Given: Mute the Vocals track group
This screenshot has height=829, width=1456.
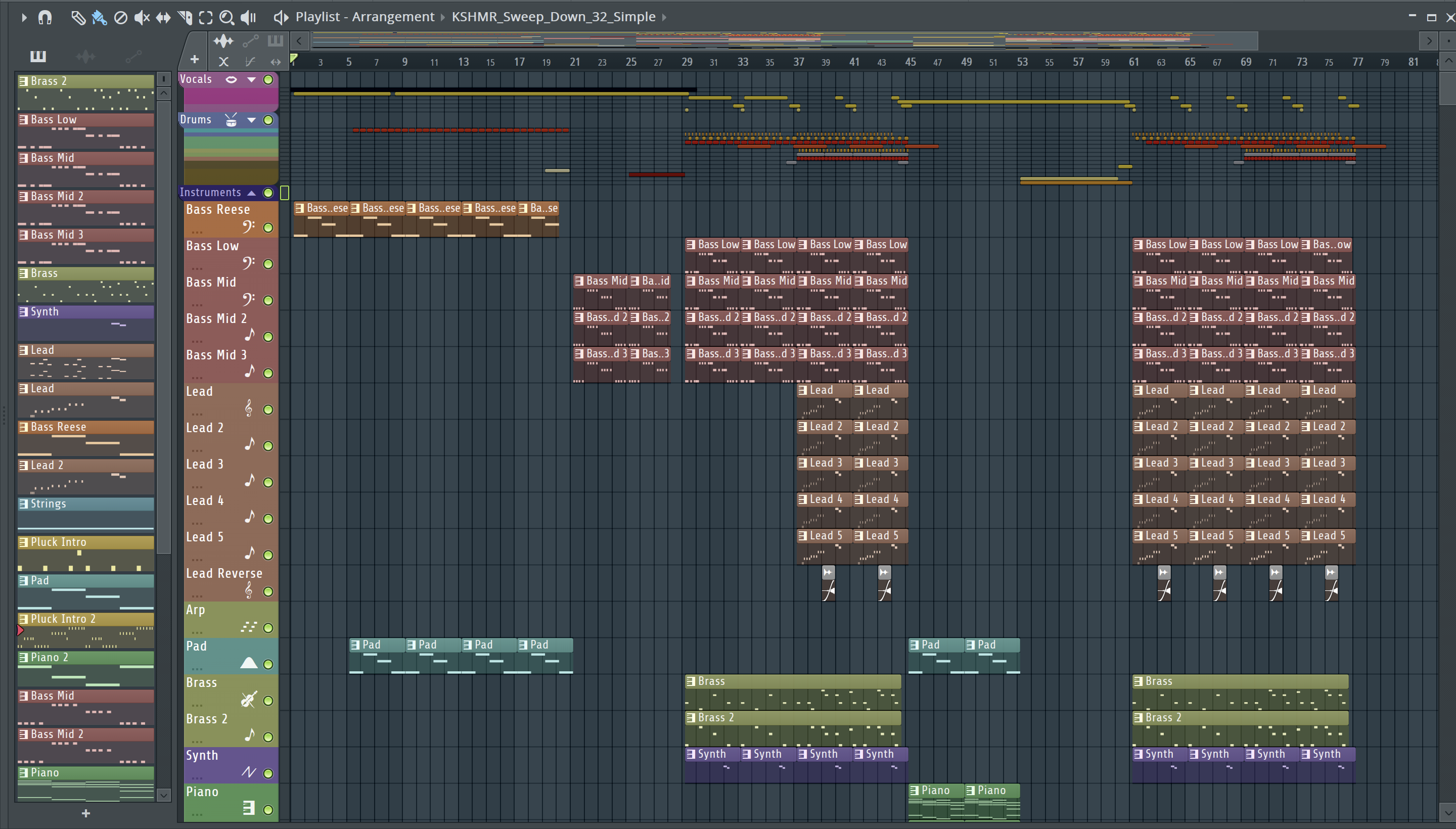Looking at the screenshot, I should tap(268, 80).
